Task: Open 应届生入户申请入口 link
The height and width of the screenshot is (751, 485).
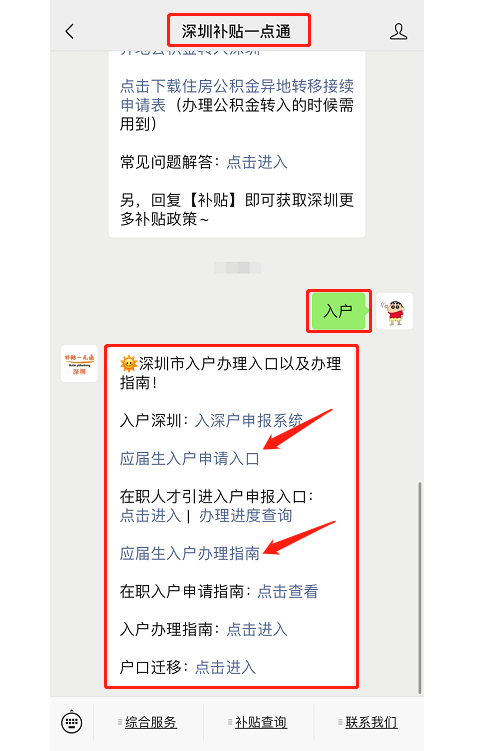Action: click(x=190, y=458)
